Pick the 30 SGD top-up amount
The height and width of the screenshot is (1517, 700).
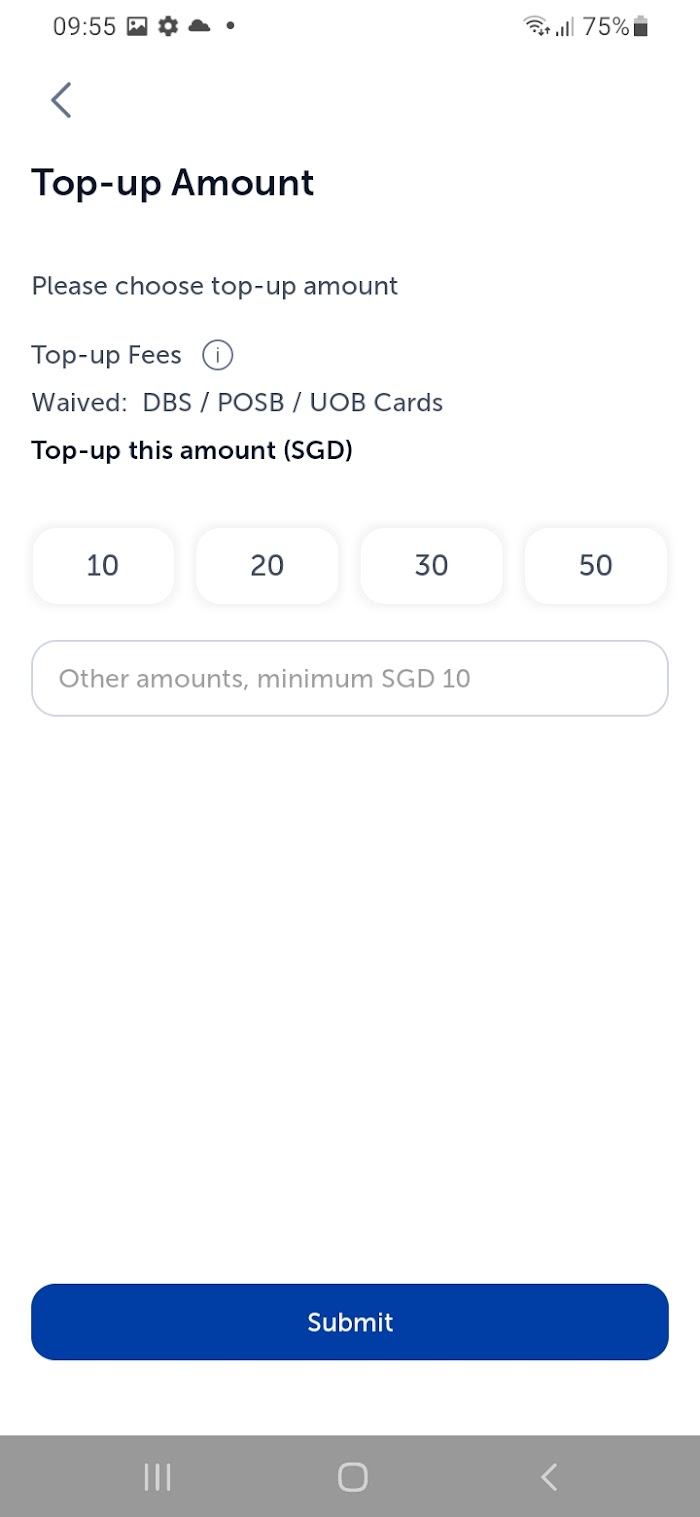point(431,566)
